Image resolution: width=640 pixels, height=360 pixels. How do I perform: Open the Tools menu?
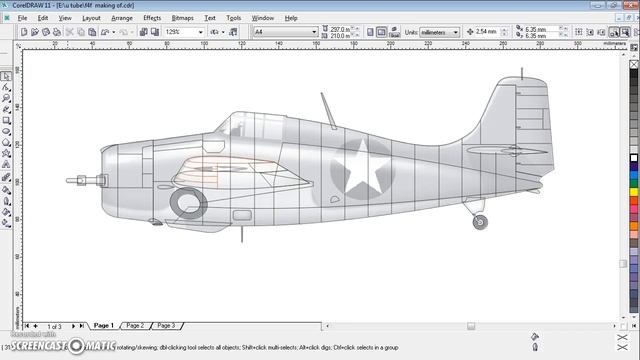point(233,18)
